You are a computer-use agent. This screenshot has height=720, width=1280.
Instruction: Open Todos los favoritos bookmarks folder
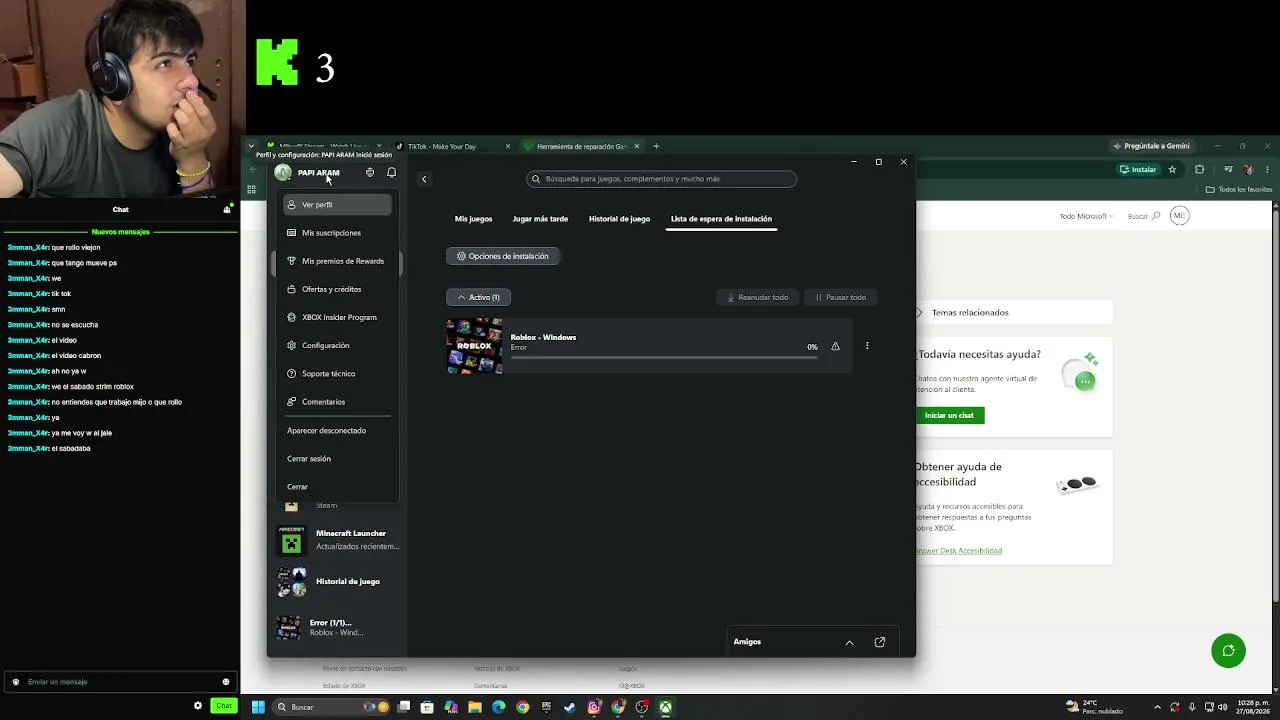tap(1239, 189)
